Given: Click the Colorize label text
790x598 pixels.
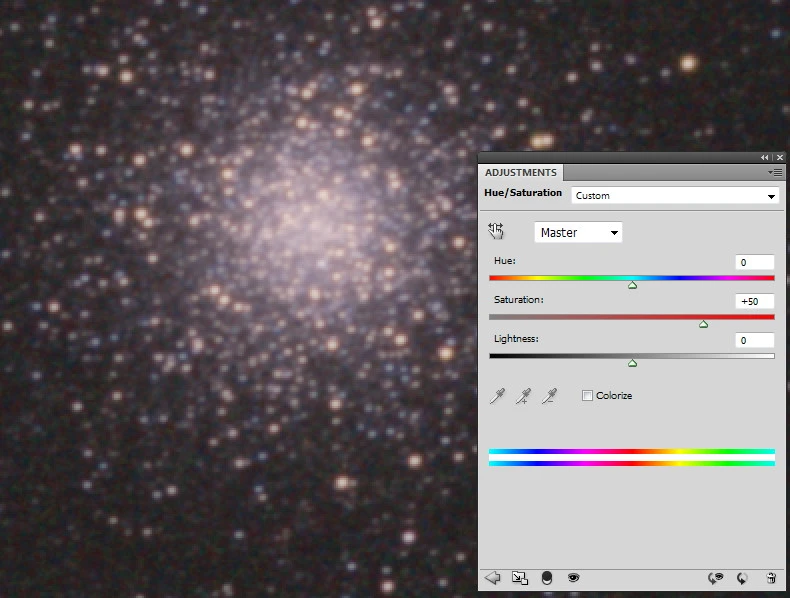Looking at the screenshot, I should [614, 395].
